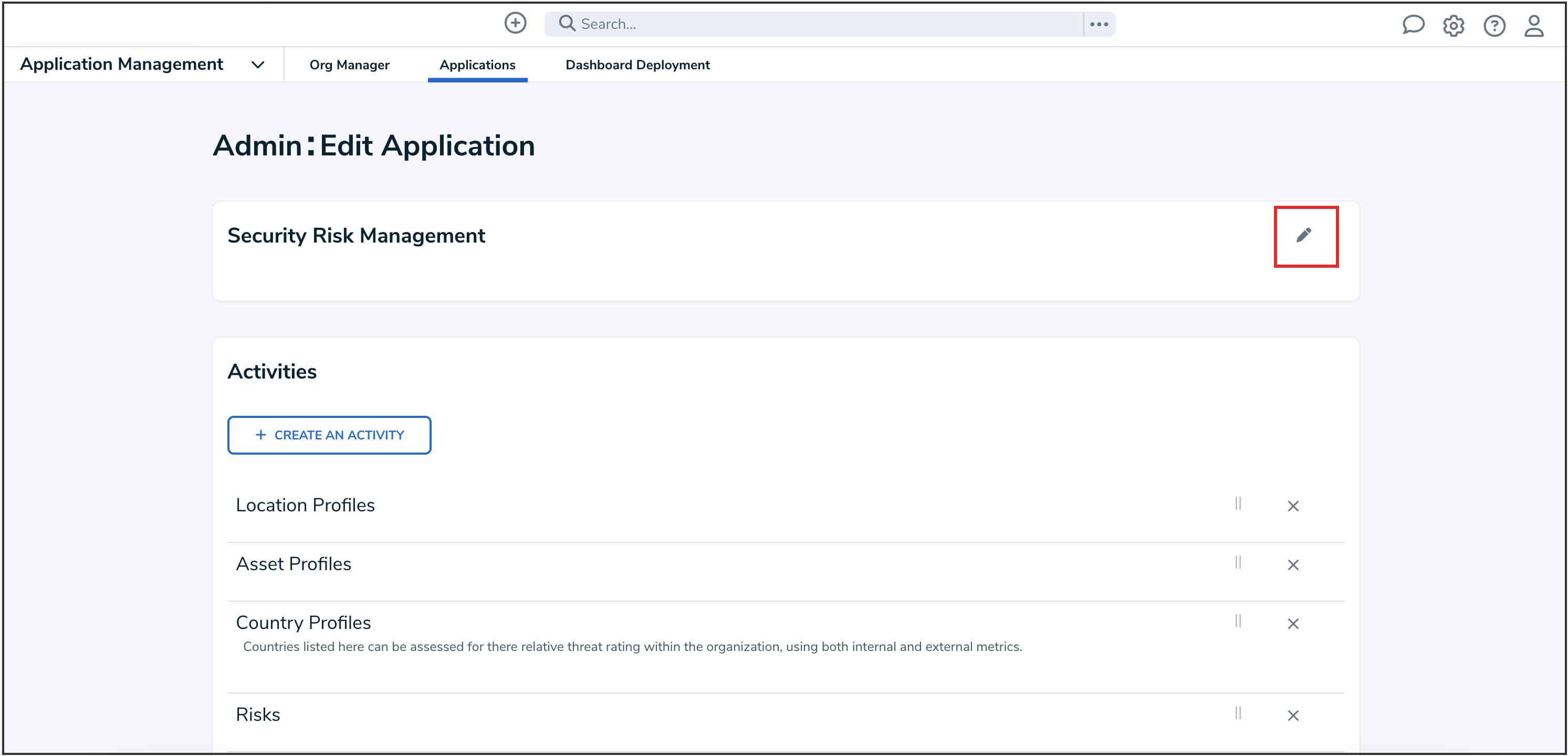Expand the Application Management dropdown chevron
Viewport: 1568px width, 756px height.
[258, 65]
